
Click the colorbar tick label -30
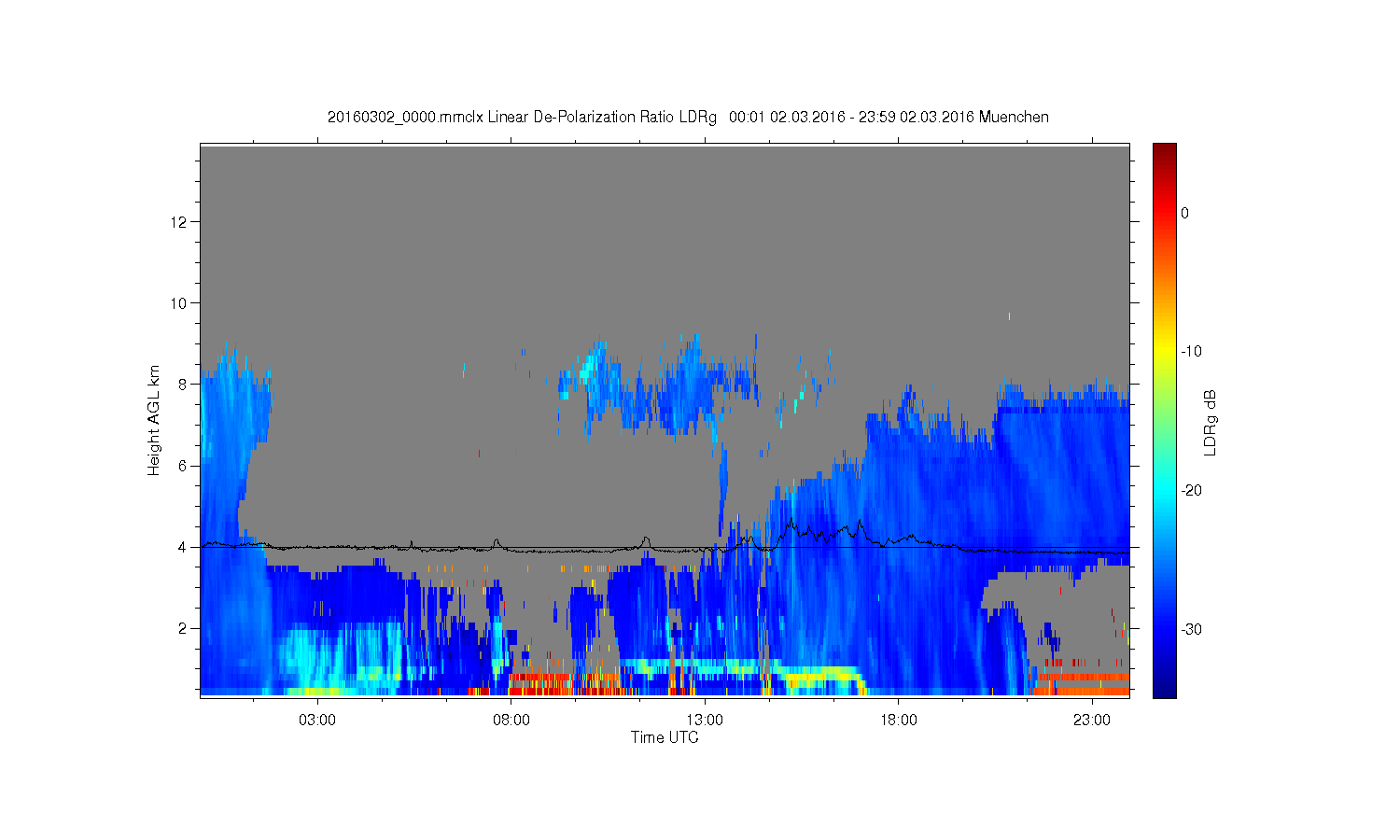tap(1191, 630)
